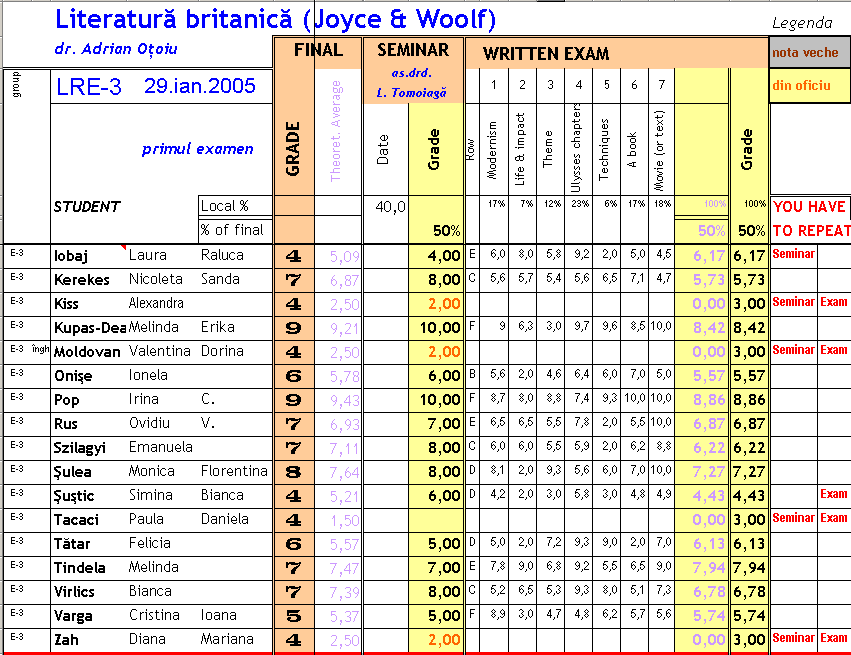Image resolution: width=851 pixels, height=655 pixels.
Task: Click the 'WRITTEN EXAM' section header
Action: 546,54
